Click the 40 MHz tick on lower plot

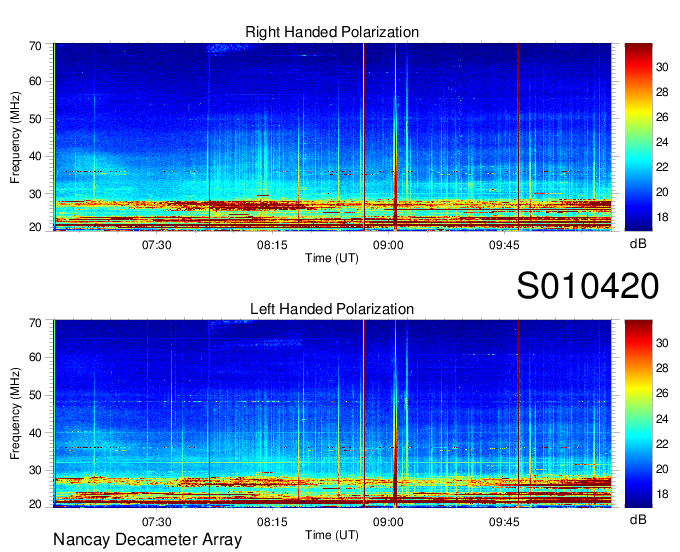pyautogui.click(x=36, y=433)
